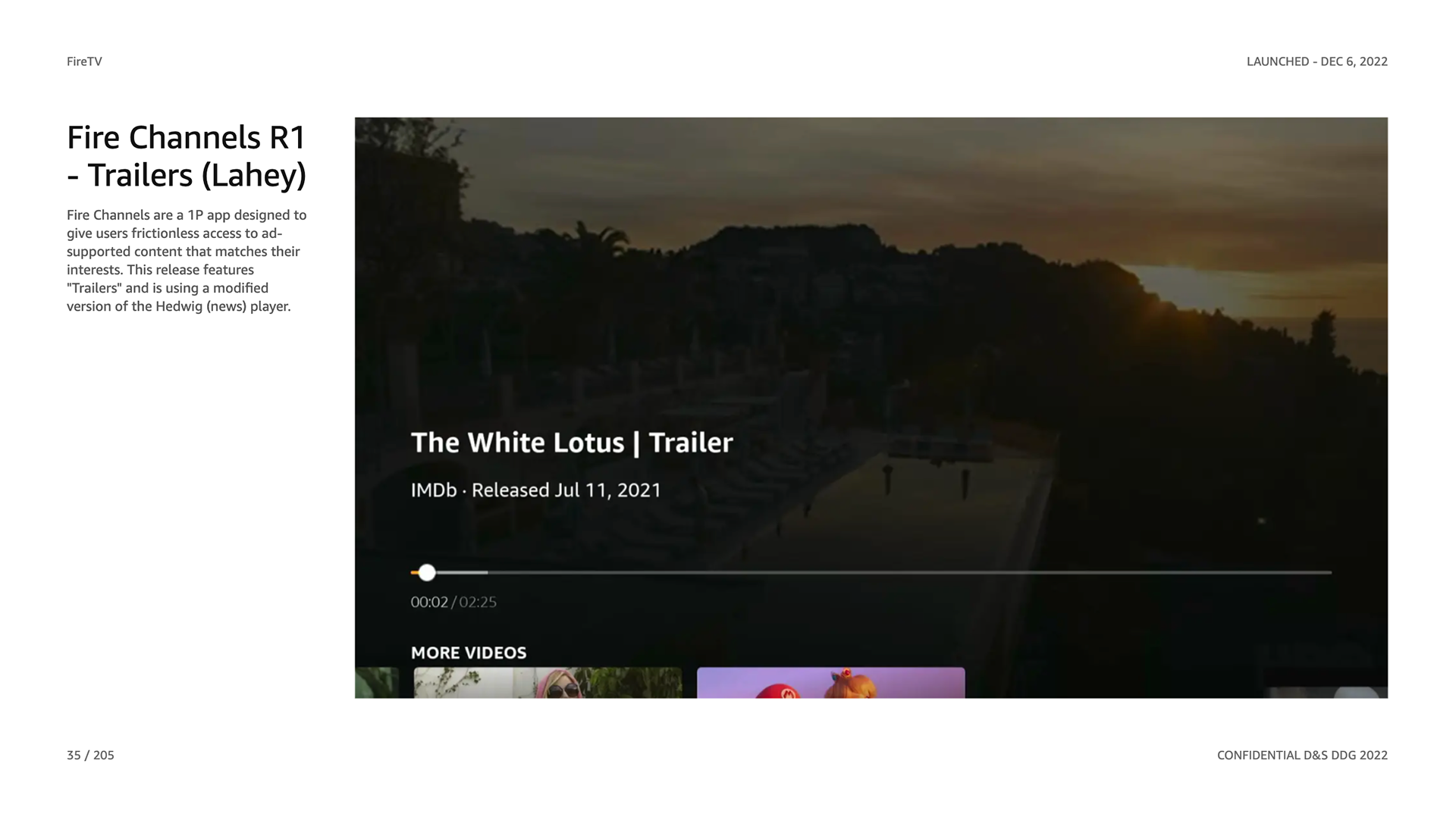Open the Mario movie video thumbnail
The image size is (1456, 817).
tap(830, 683)
